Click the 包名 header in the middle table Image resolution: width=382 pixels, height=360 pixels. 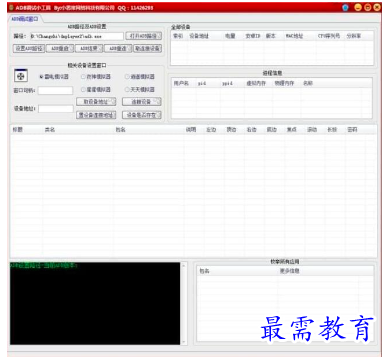(x=120, y=130)
